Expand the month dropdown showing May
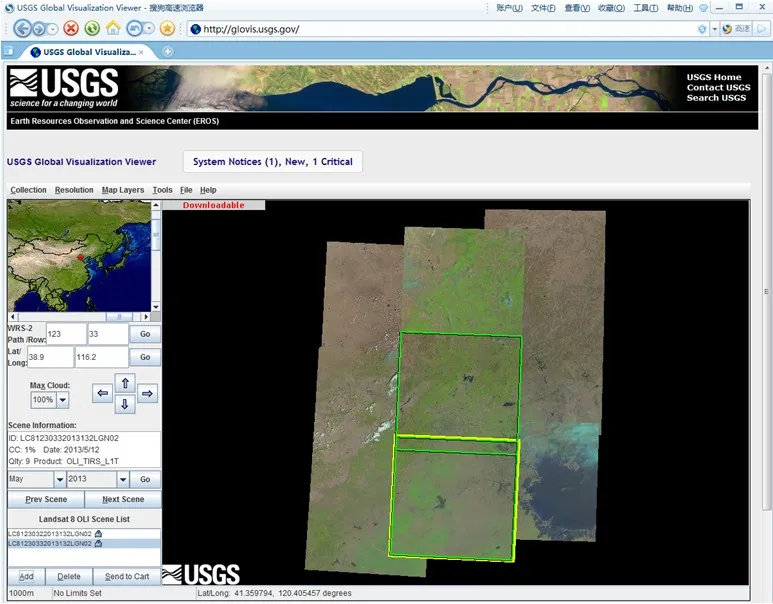773x604 pixels. pos(60,480)
